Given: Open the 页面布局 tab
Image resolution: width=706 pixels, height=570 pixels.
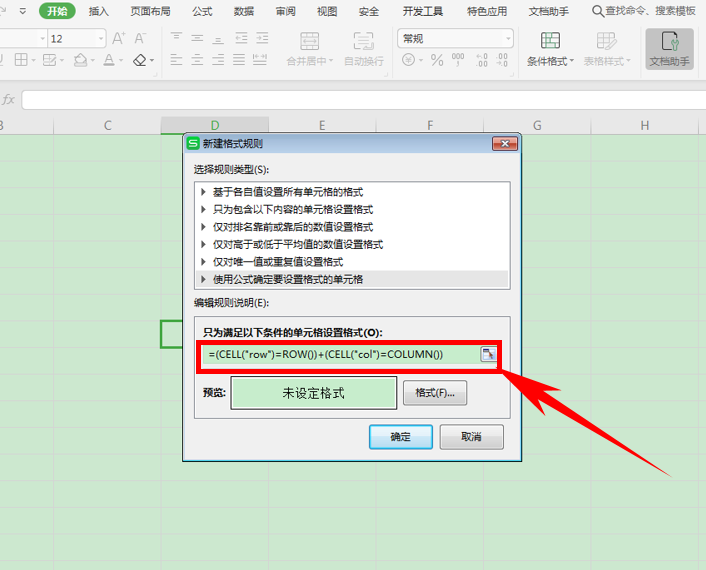Looking at the screenshot, I should pos(150,11).
